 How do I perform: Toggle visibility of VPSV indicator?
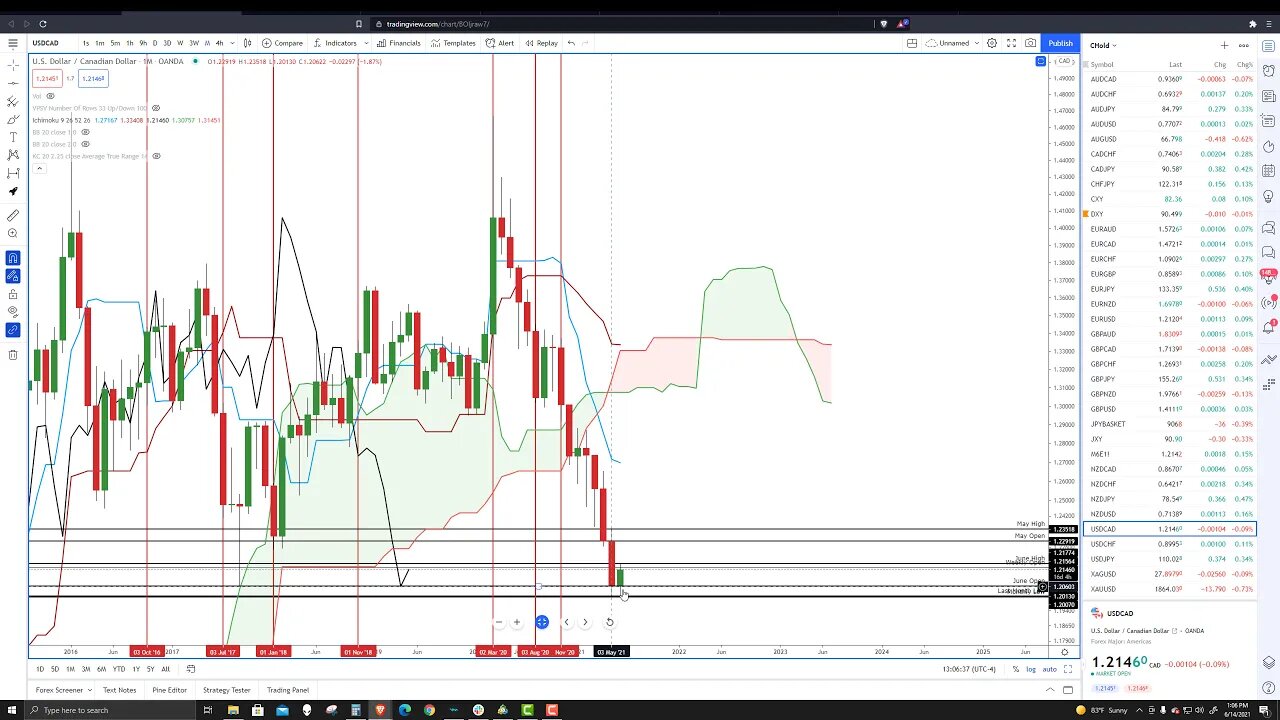156,108
